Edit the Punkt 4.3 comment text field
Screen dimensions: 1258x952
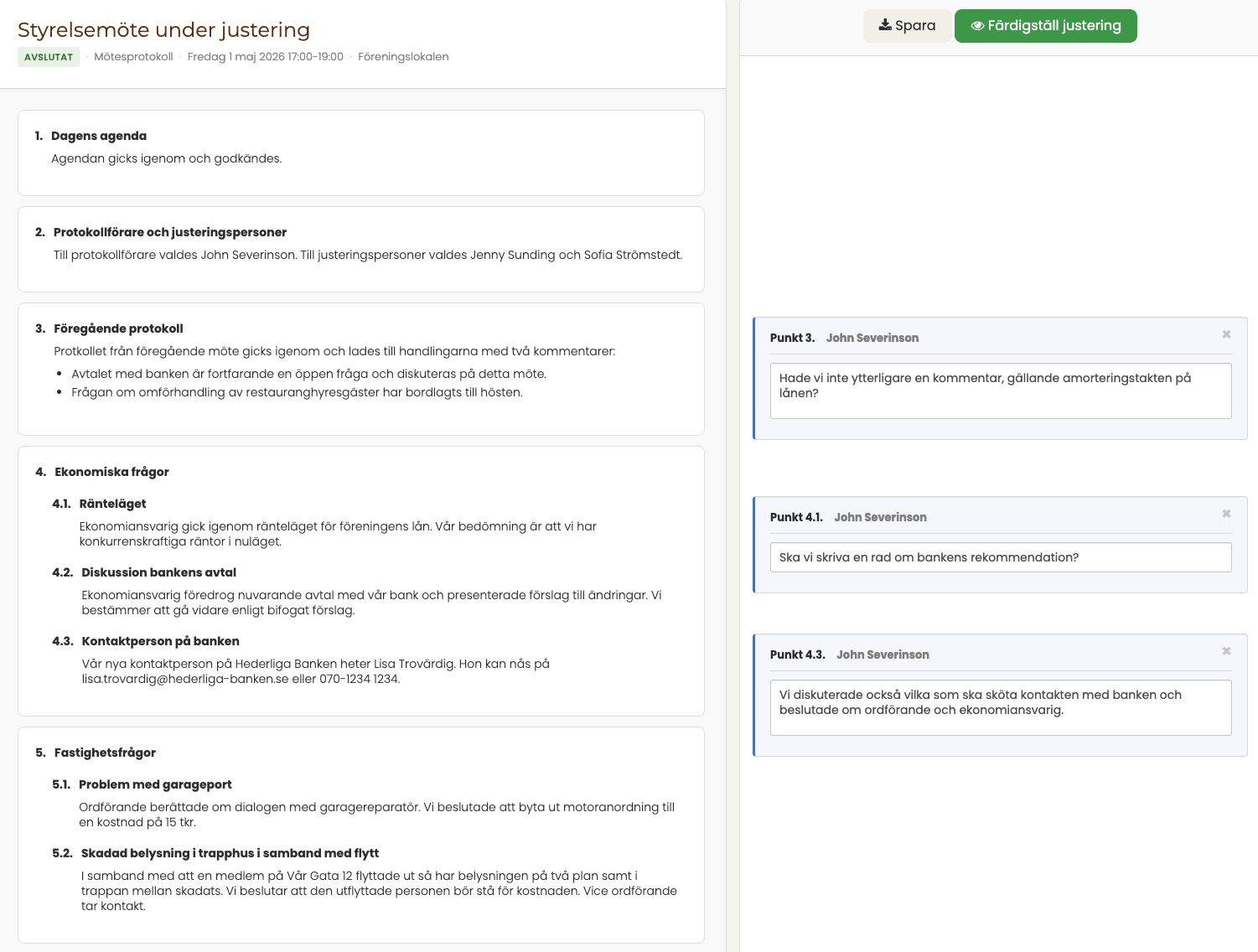(1001, 707)
